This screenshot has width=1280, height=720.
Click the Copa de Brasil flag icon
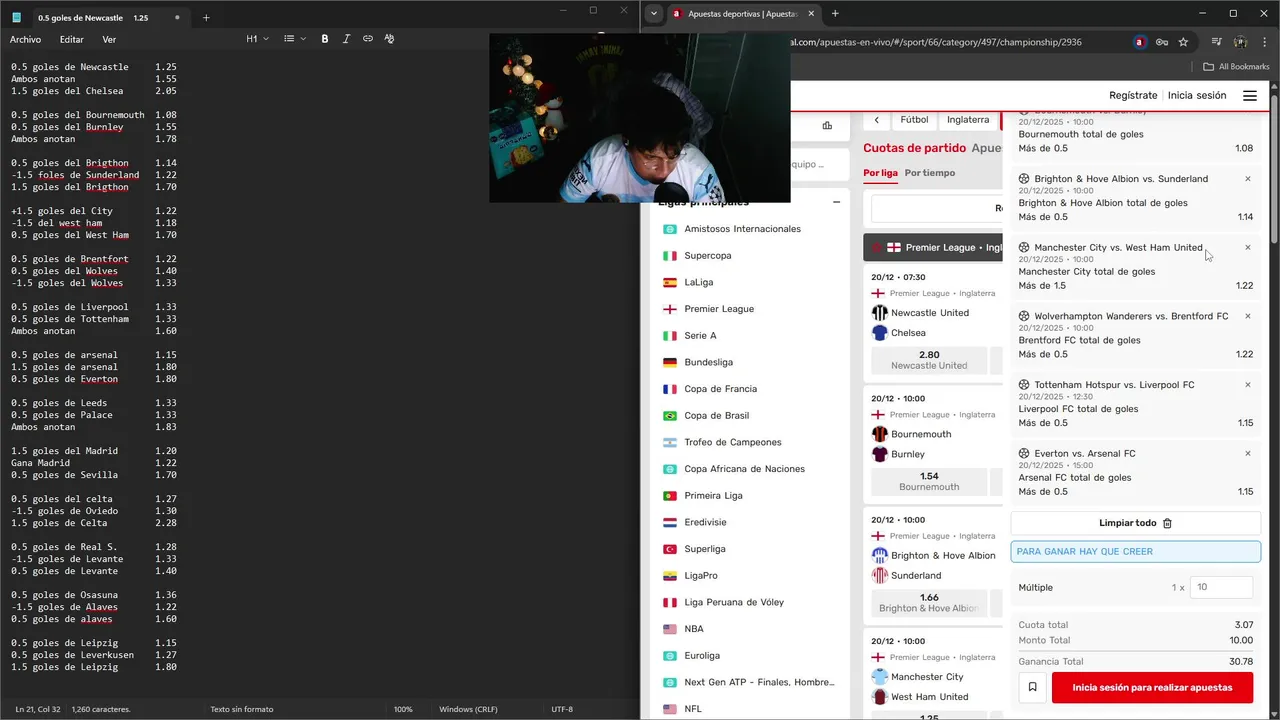coord(670,416)
